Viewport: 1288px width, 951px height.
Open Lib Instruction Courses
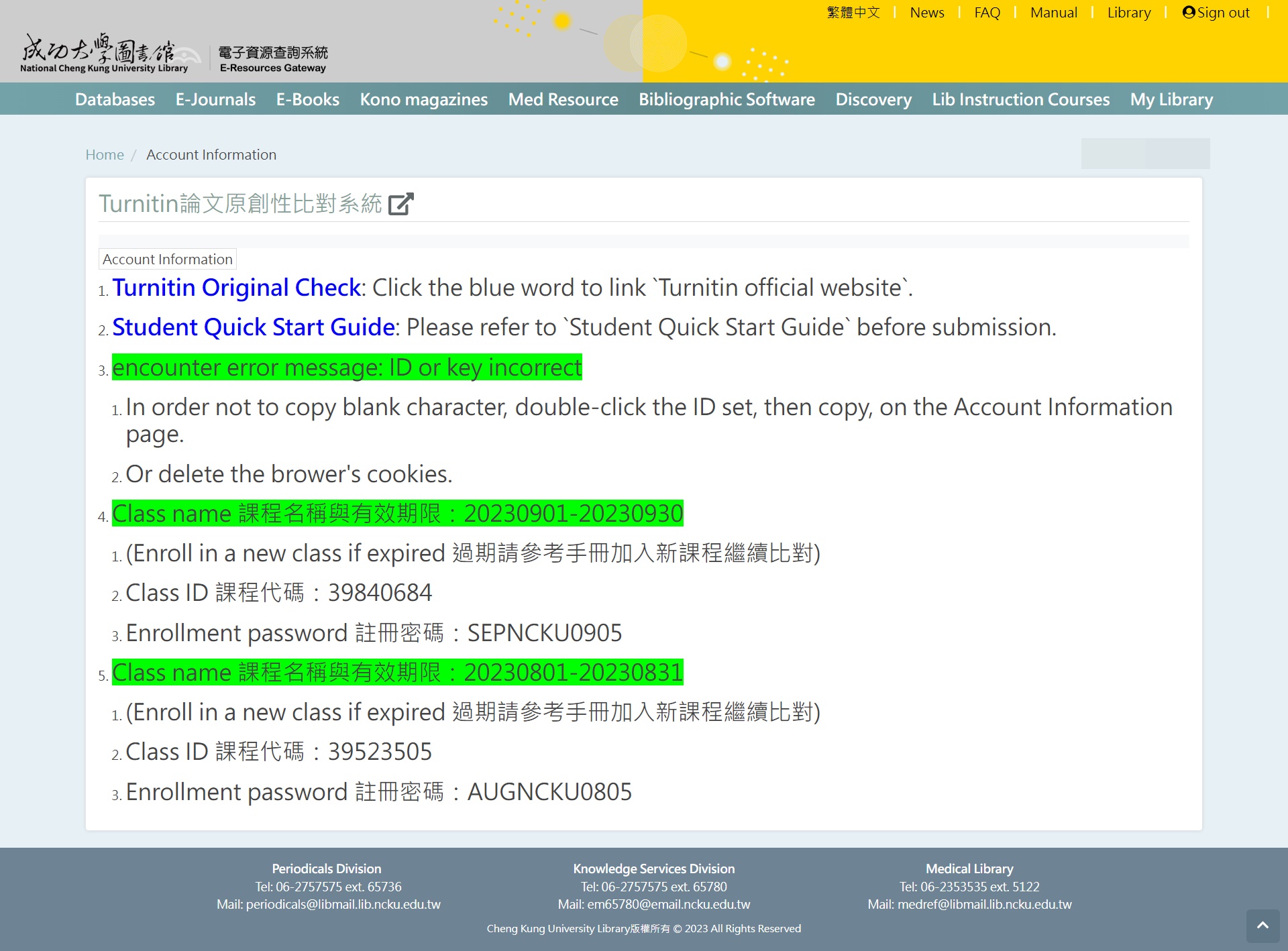pos(1021,99)
